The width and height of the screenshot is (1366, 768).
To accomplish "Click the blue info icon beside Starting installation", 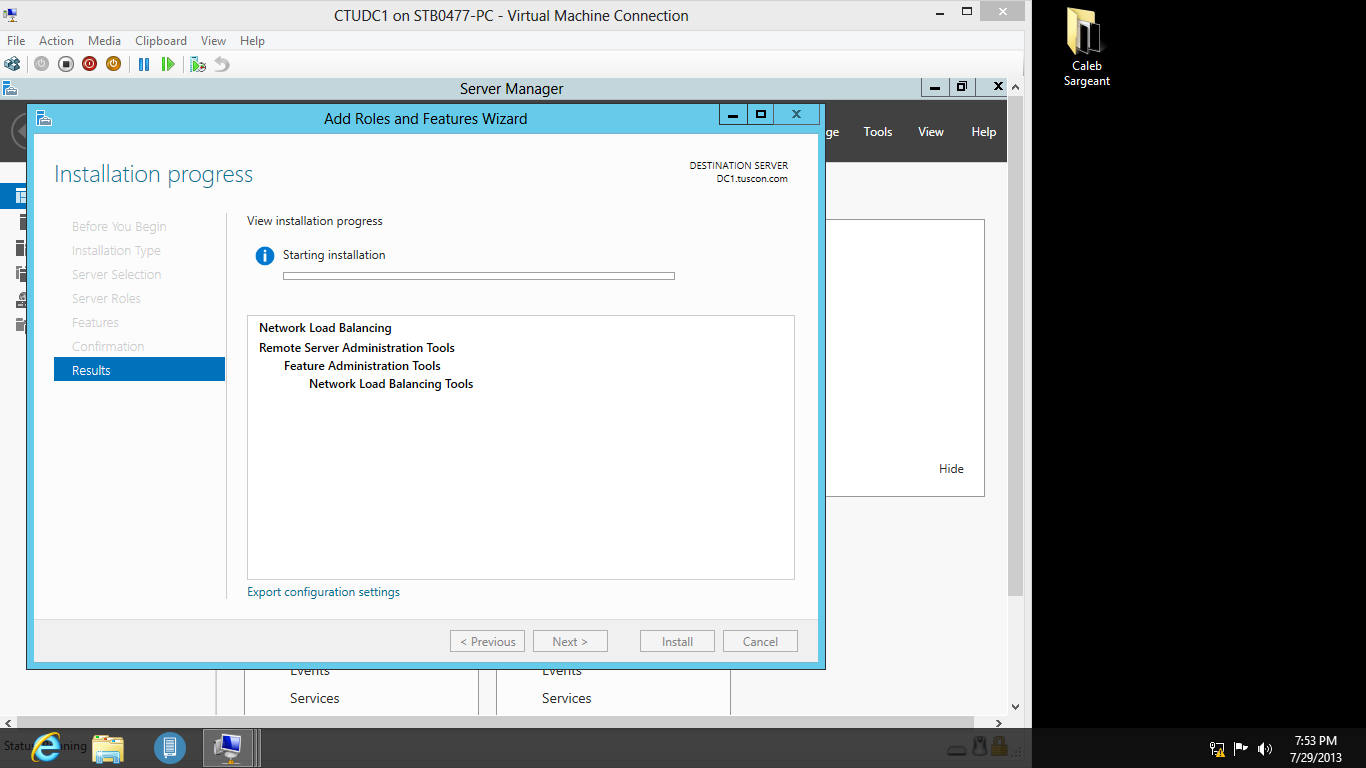I will [265, 256].
